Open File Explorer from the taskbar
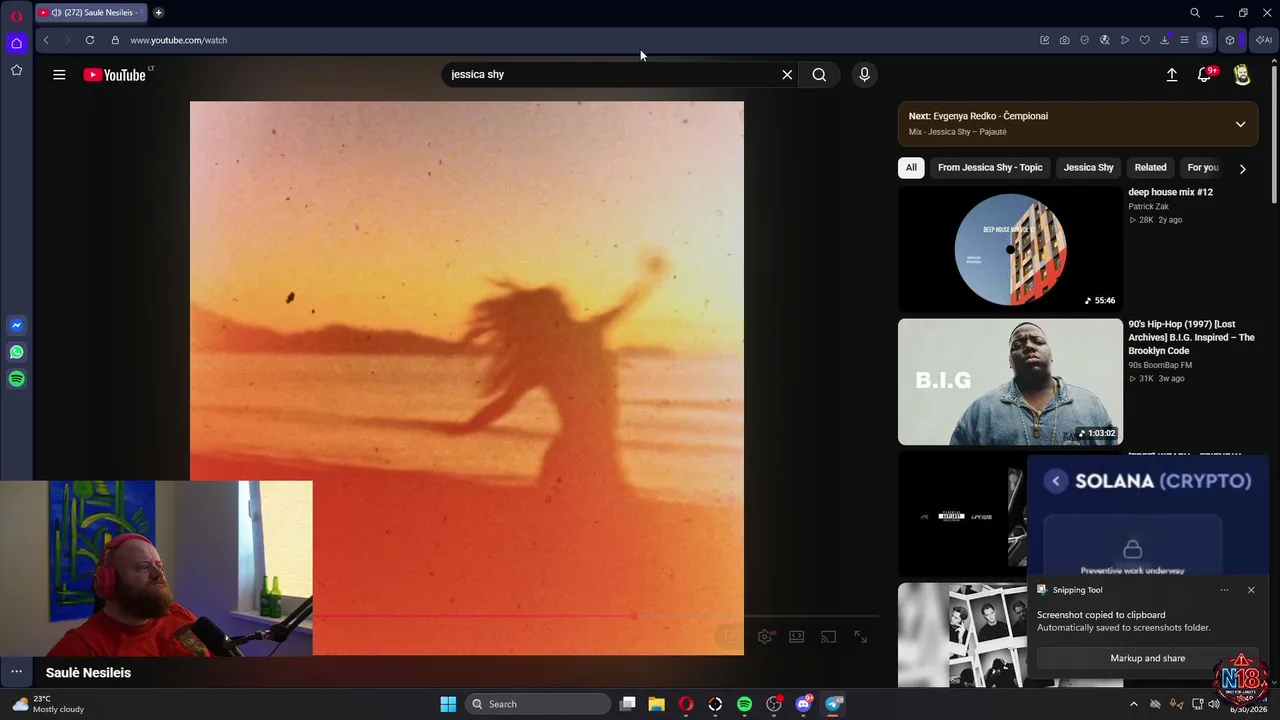The image size is (1280, 720). tap(656, 704)
